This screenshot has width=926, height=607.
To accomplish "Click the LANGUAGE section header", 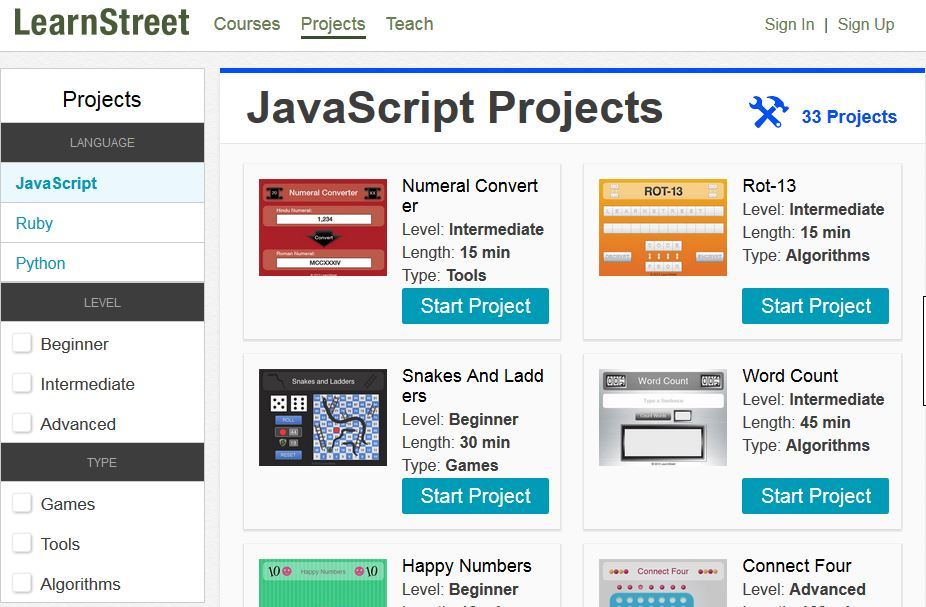I will tap(102, 142).
